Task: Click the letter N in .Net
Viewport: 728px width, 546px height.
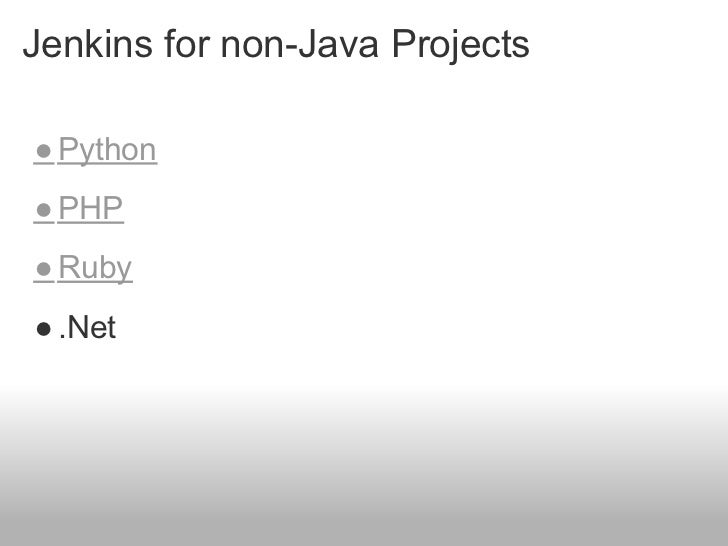Action: 76,327
